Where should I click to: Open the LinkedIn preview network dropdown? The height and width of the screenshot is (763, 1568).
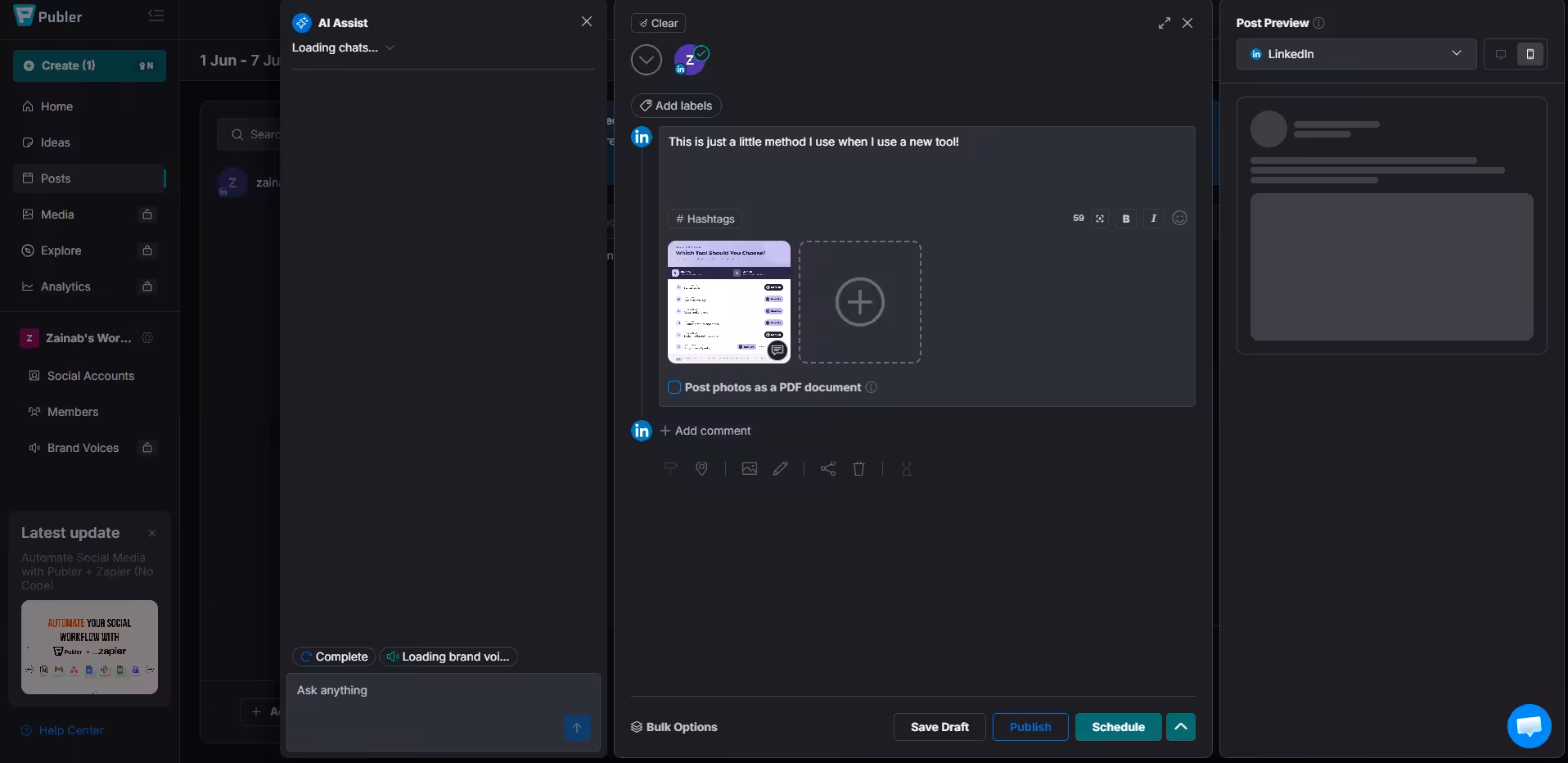tap(1356, 54)
